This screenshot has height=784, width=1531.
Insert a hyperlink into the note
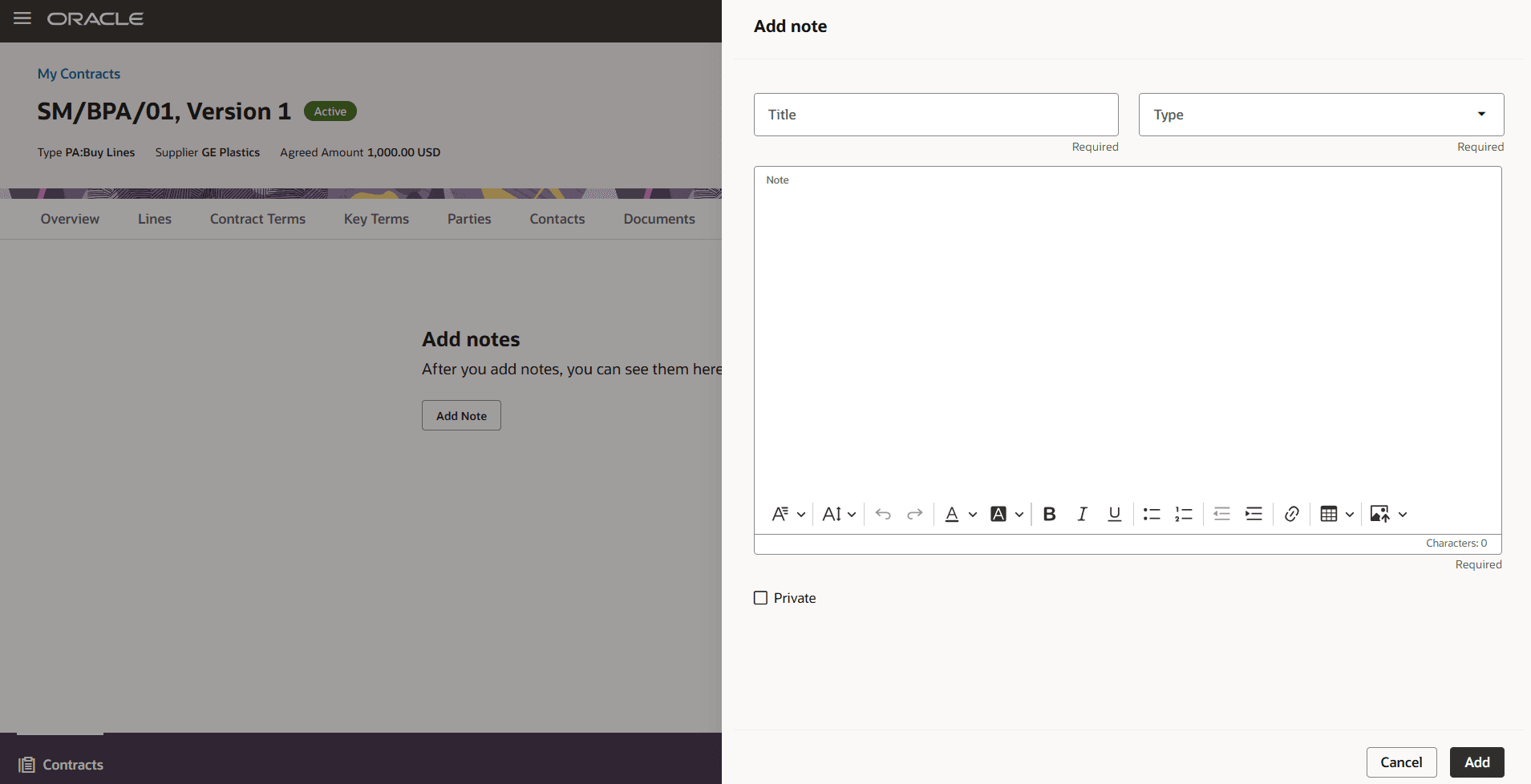[x=1291, y=514]
